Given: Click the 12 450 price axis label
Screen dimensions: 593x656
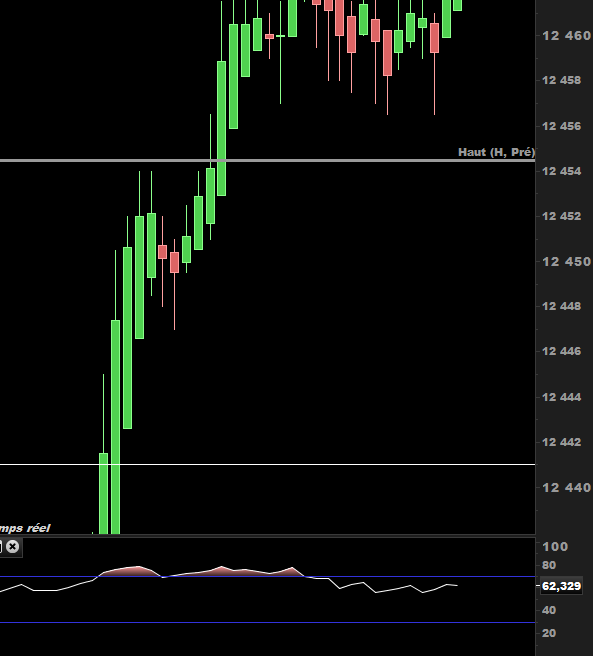Looking at the screenshot, I should pos(567,261).
